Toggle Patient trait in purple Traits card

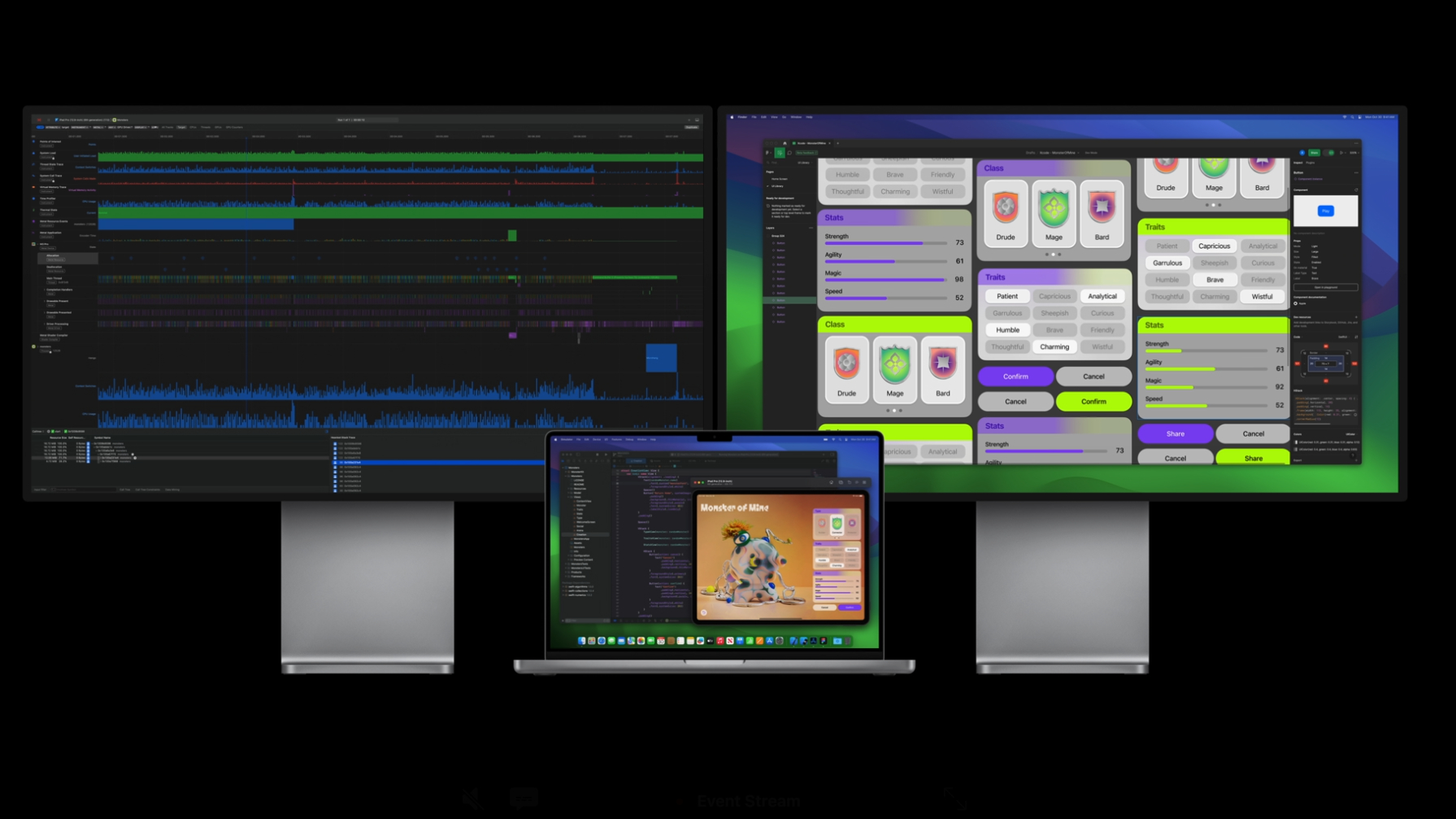[1006, 296]
